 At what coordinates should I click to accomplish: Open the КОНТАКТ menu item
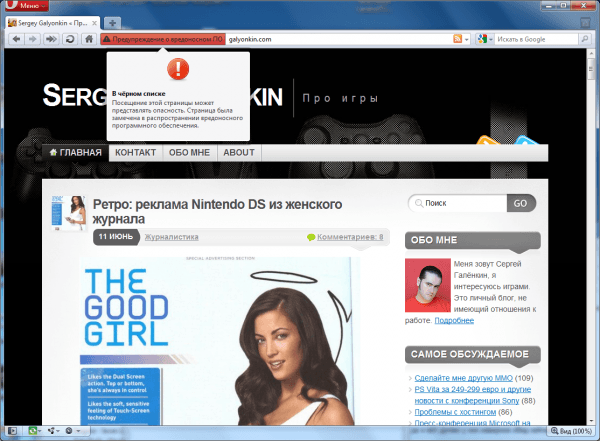pos(135,153)
